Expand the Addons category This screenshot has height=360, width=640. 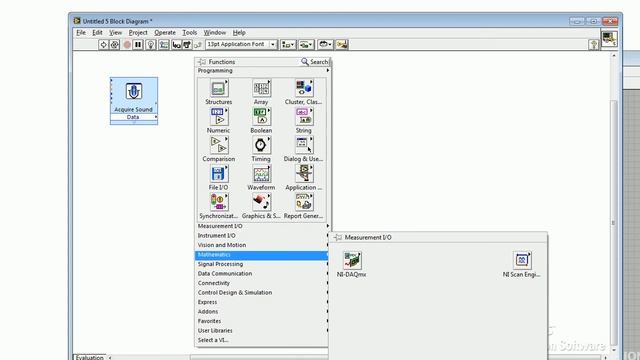[x=262, y=311]
